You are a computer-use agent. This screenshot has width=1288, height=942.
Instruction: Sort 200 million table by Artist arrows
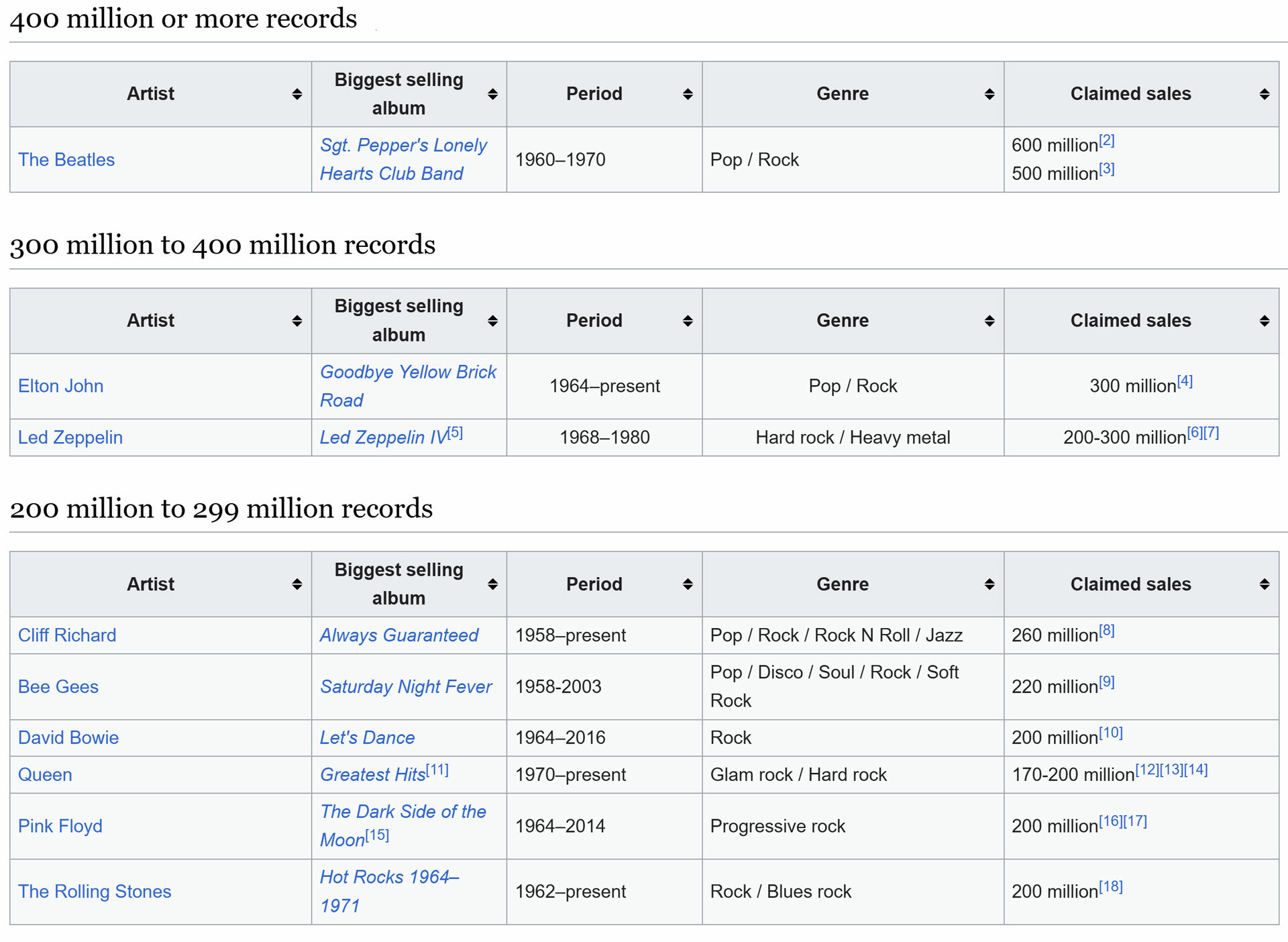pyautogui.click(x=297, y=584)
